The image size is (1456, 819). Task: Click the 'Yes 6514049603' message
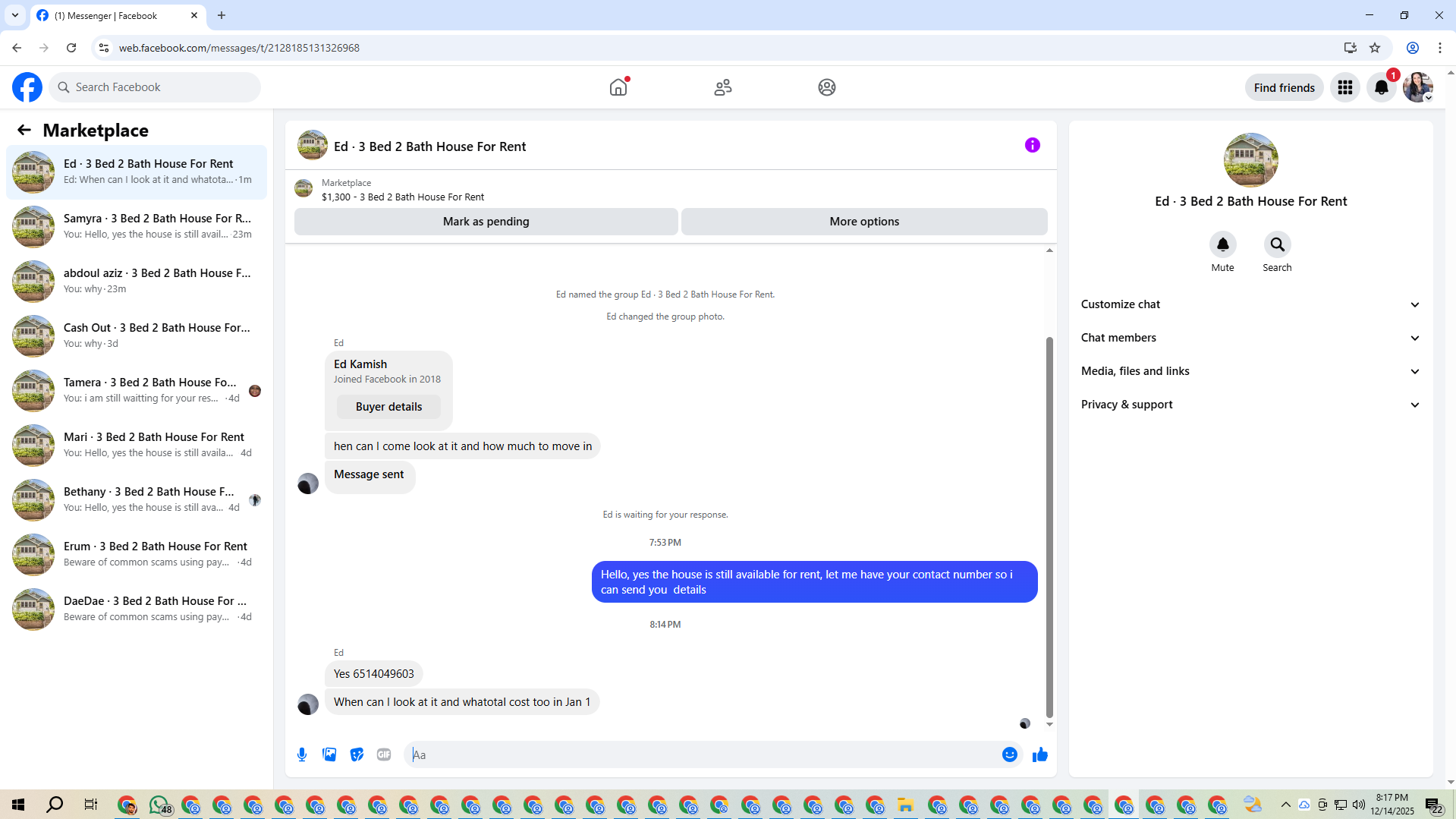373,674
